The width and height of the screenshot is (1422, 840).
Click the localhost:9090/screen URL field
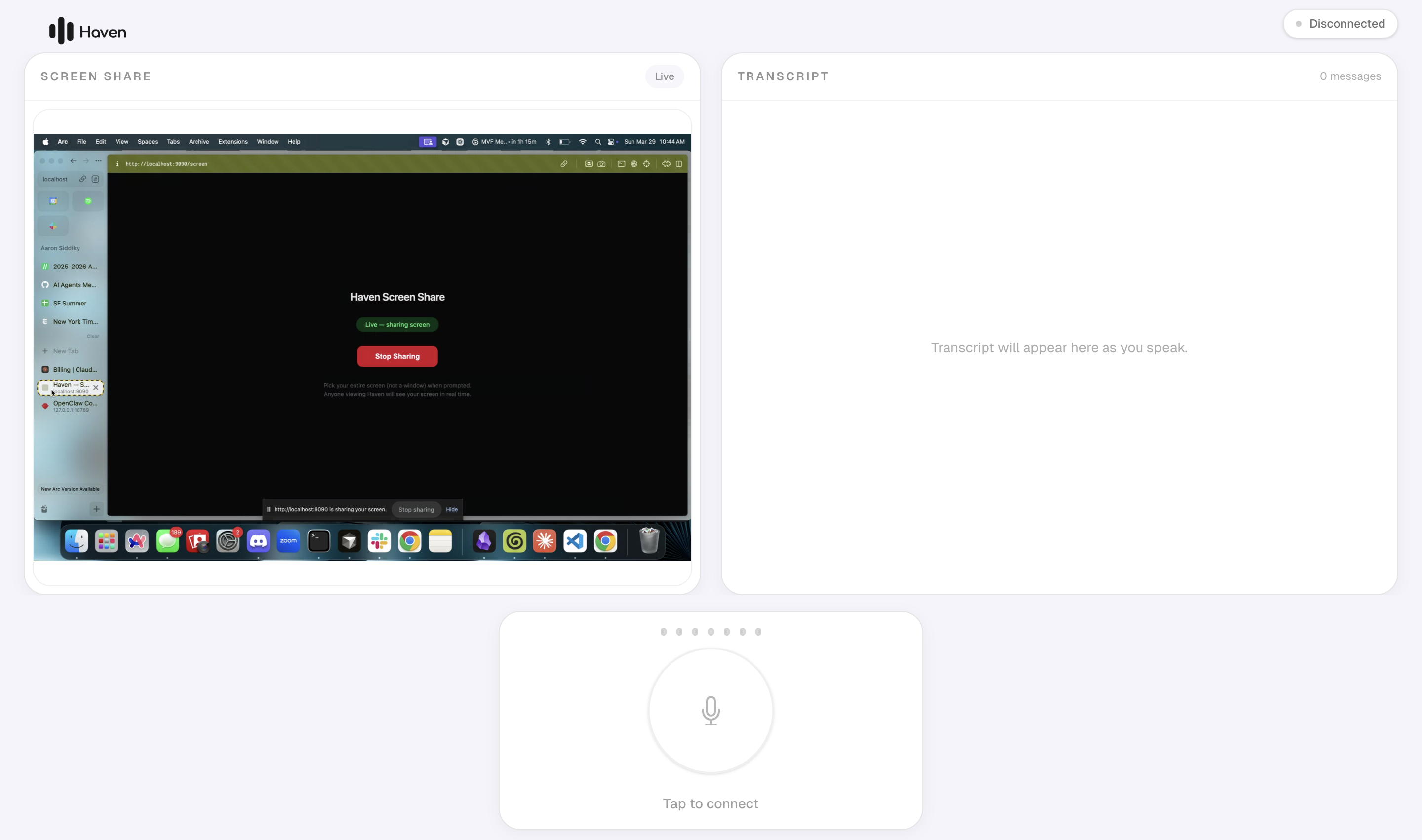(166, 164)
